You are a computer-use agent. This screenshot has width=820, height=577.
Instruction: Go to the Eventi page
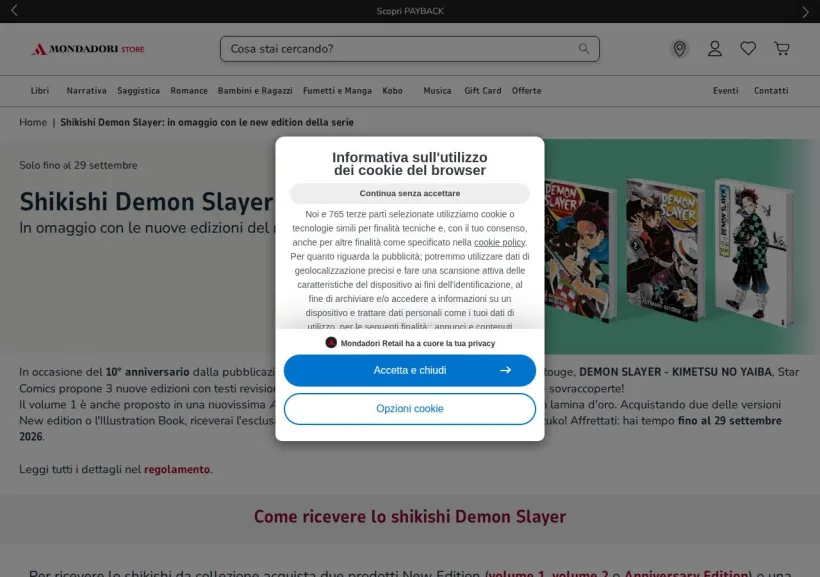click(x=725, y=90)
